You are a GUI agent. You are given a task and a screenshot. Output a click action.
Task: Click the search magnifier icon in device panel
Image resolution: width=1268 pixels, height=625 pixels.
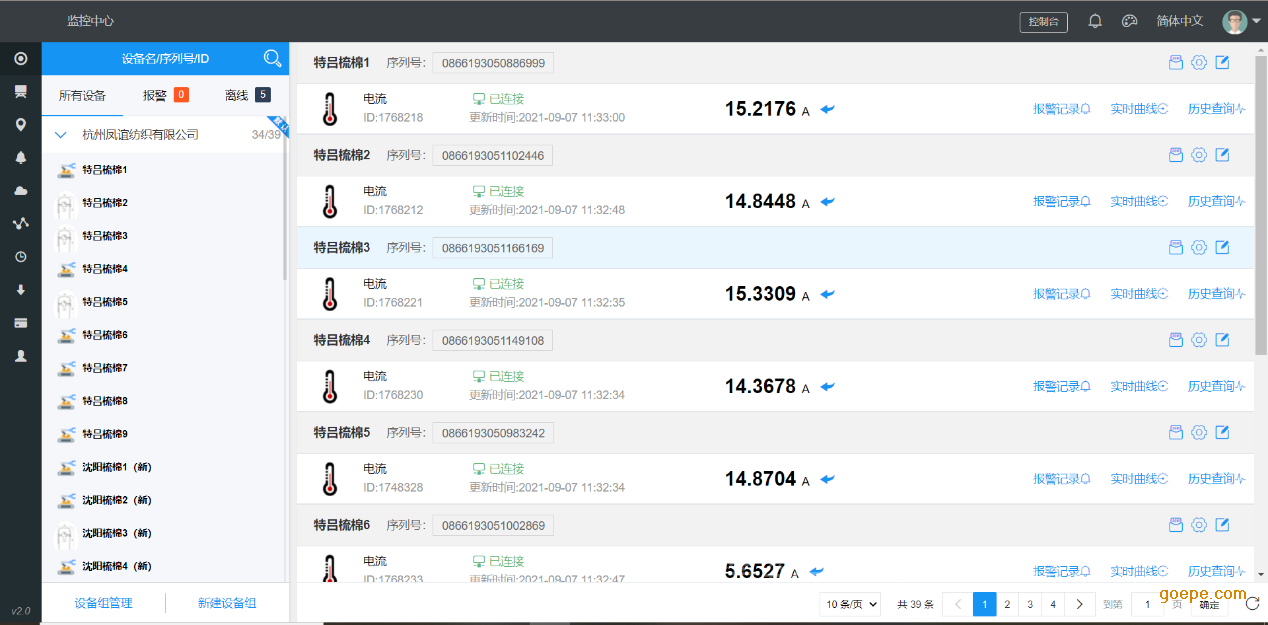(272, 59)
